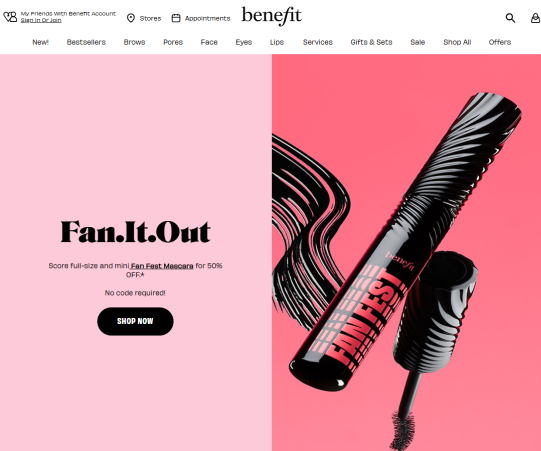The width and height of the screenshot is (541, 451).
Task: Open Gifts & Sets menu
Action: (371, 42)
